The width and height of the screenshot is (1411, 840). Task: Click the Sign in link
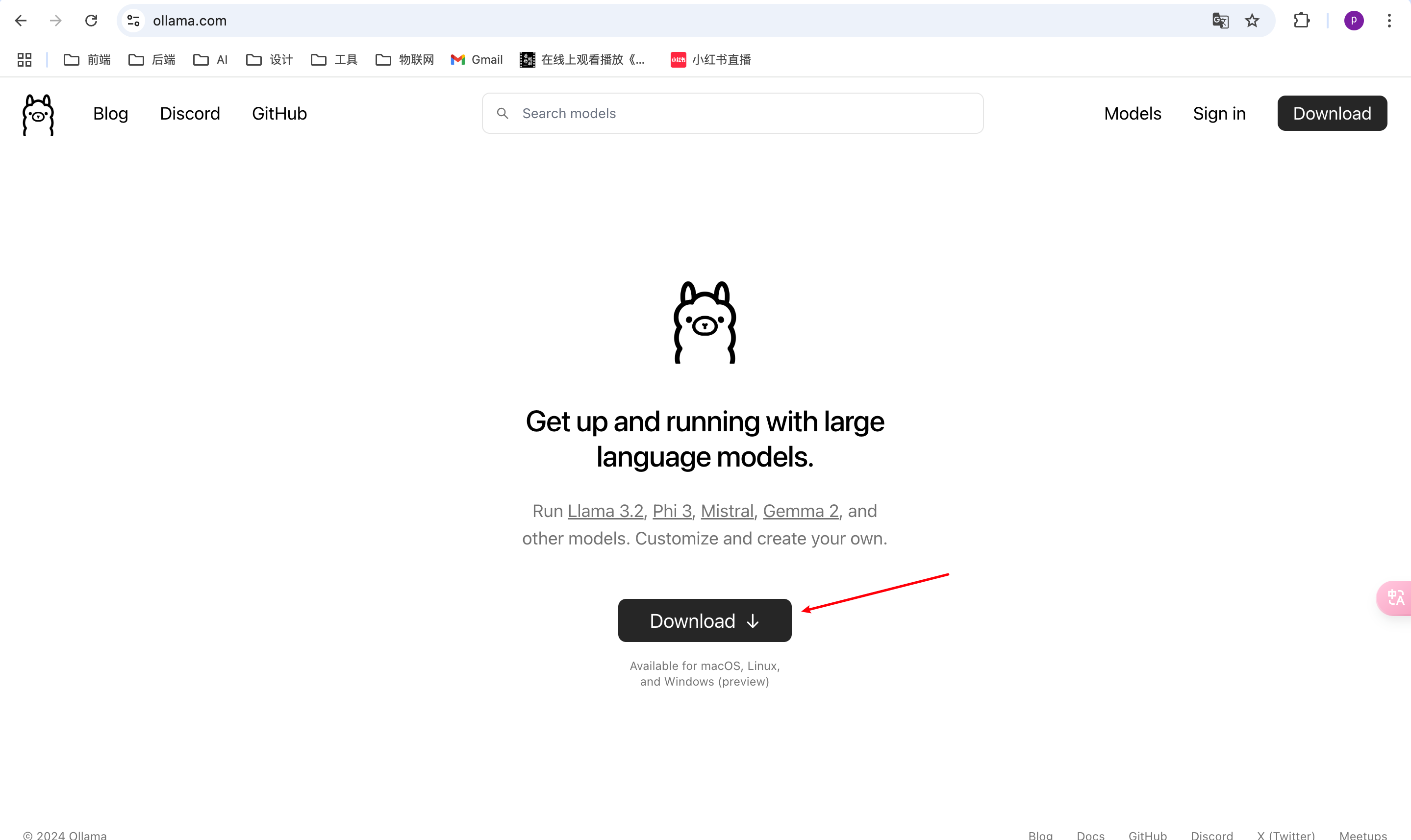[x=1219, y=114]
